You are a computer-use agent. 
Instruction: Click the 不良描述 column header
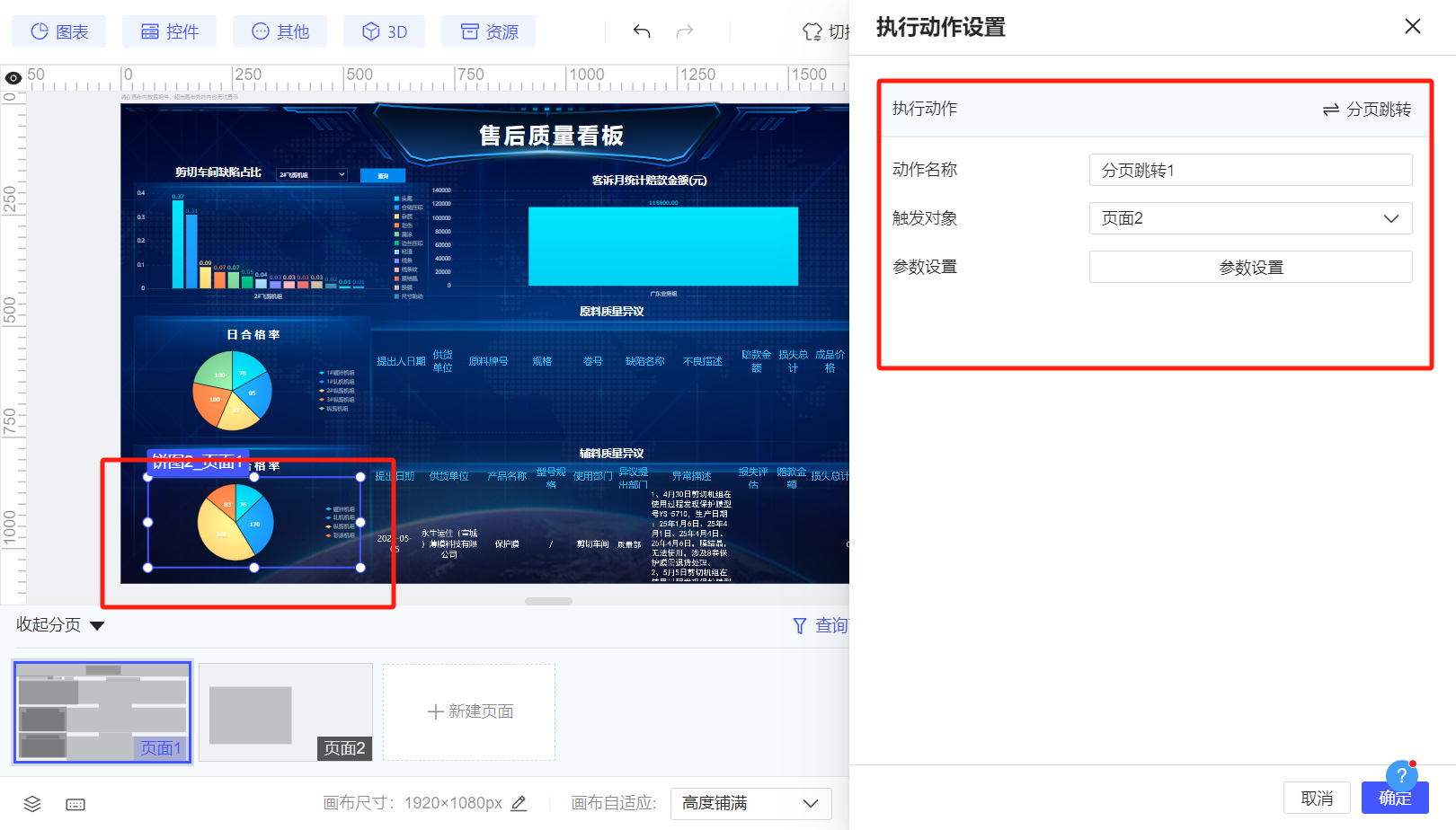[702, 361]
